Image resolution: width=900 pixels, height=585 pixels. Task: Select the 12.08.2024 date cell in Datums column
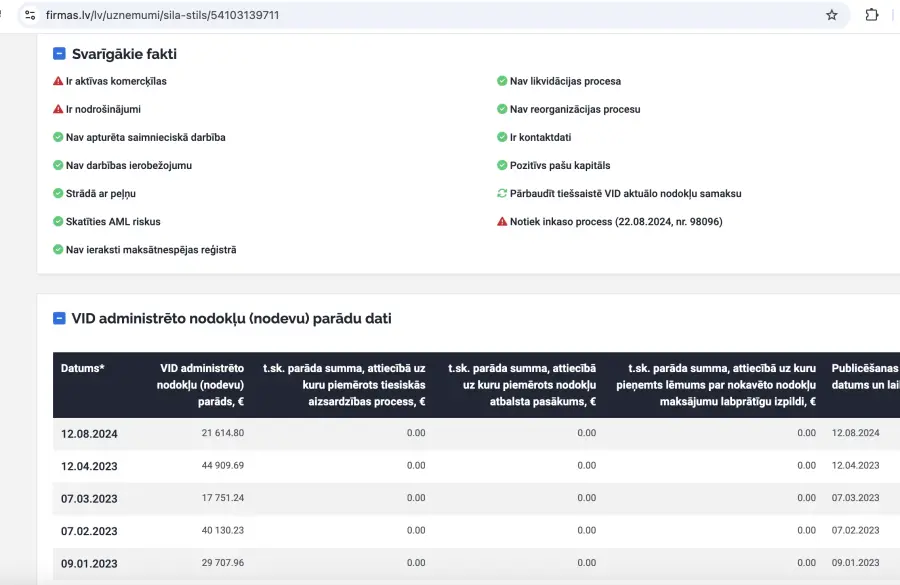[89, 434]
